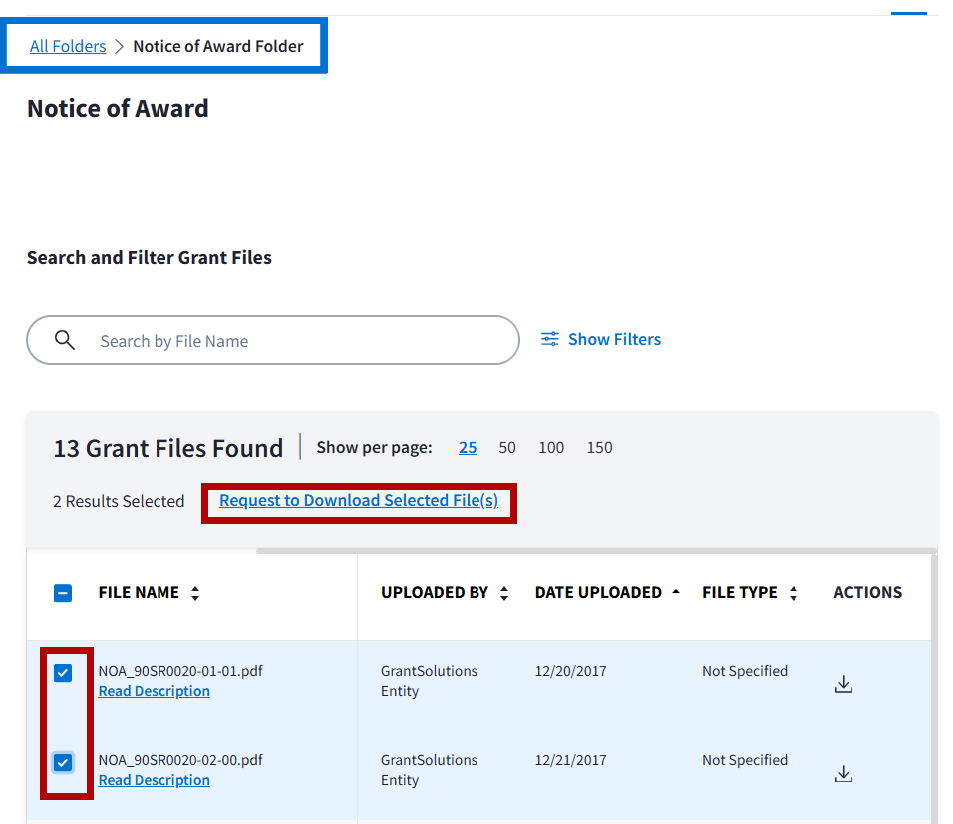Uncheck the NOA_90SR0020-01-01.pdf checkbox
The width and height of the screenshot is (953, 824).
click(63, 673)
